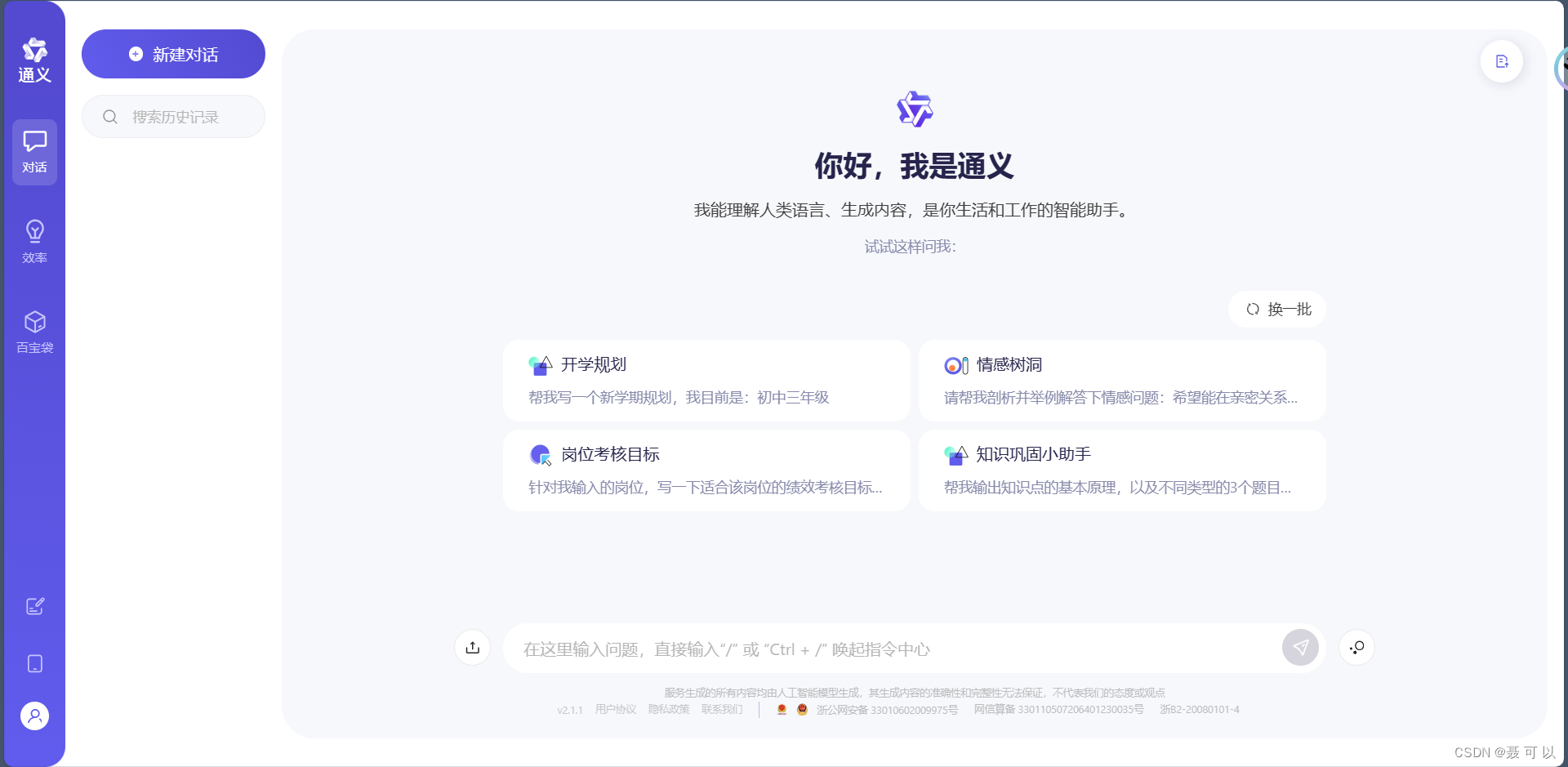The height and width of the screenshot is (767, 1568).
Task: Open the 浙公网安备 registration link
Action: pyautogui.click(x=888, y=710)
